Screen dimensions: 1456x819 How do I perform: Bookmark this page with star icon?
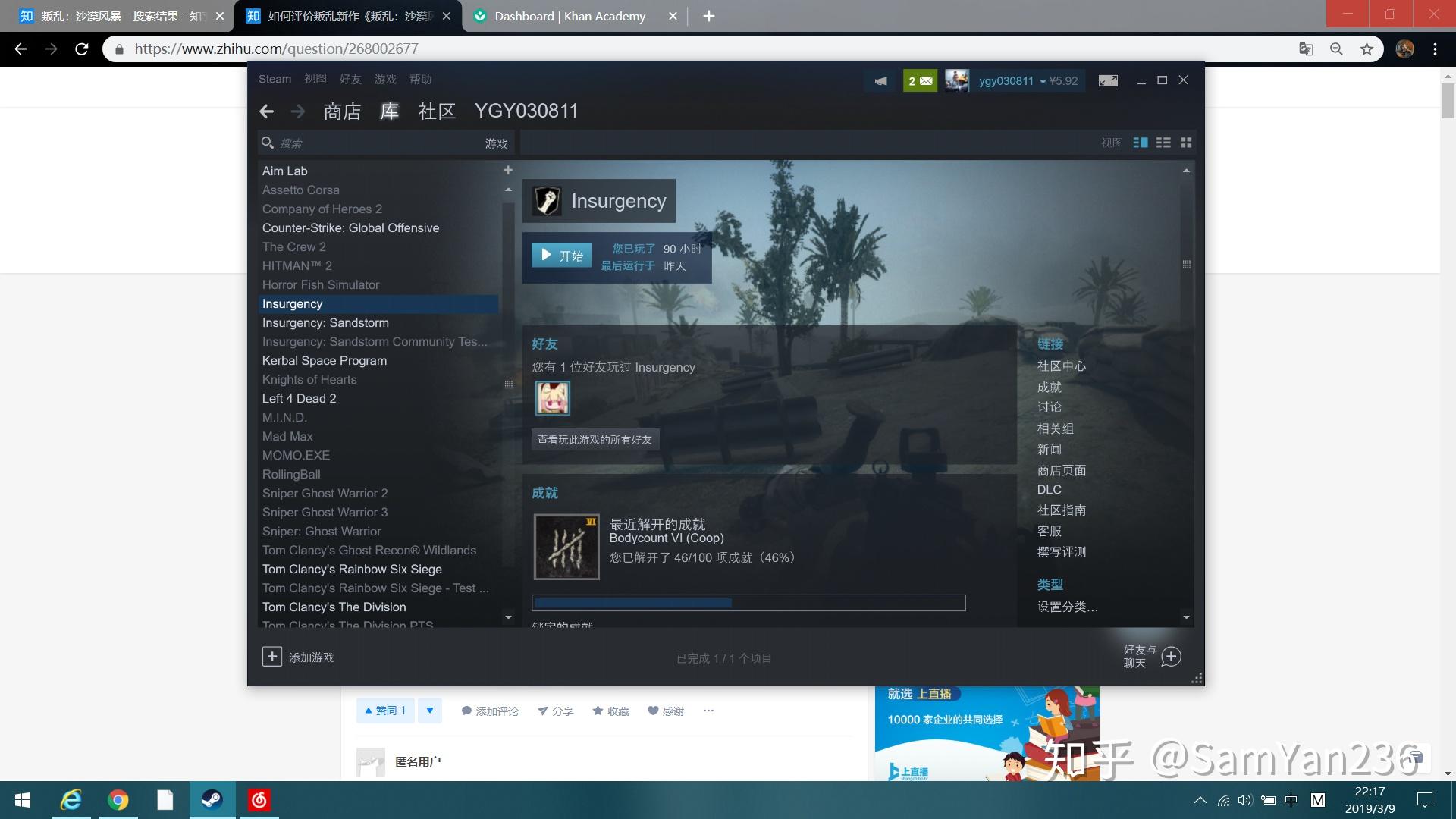click(x=1367, y=49)
